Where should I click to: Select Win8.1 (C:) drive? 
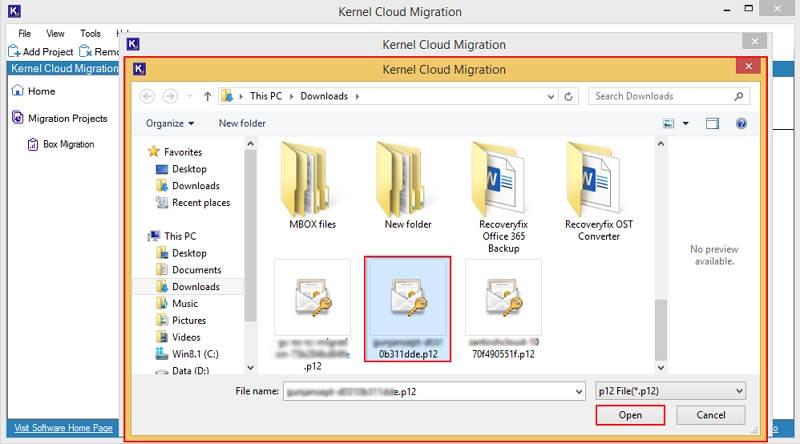[x=187, y=354]
